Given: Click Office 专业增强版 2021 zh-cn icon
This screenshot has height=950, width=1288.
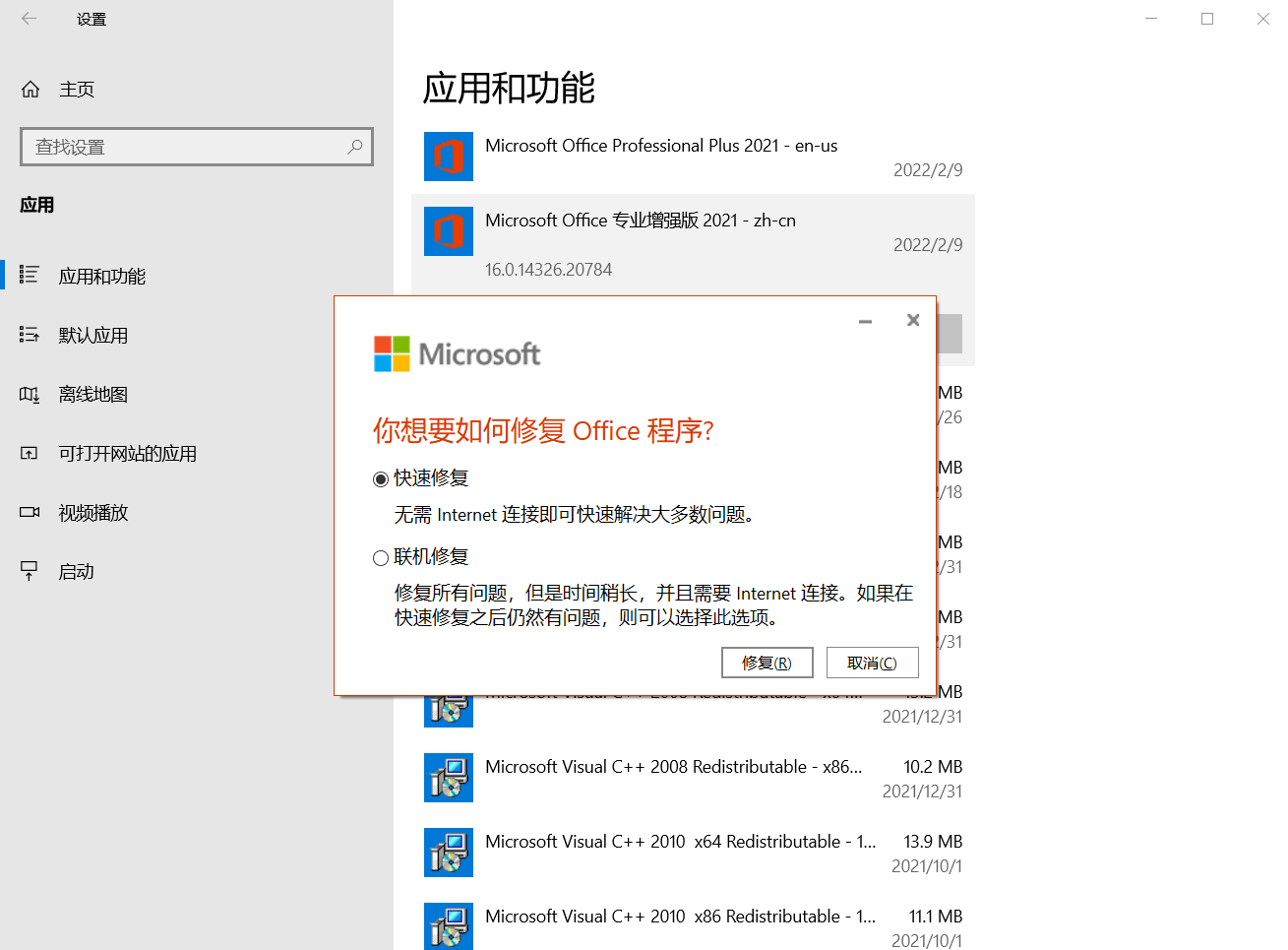Looking at the screenshot, I should [x=449, y=231].
